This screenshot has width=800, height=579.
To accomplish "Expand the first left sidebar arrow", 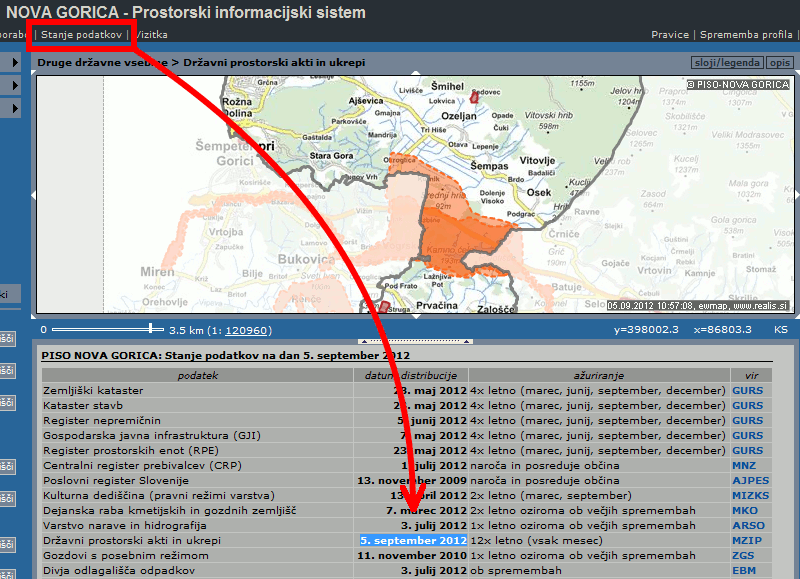I will 15,63.
